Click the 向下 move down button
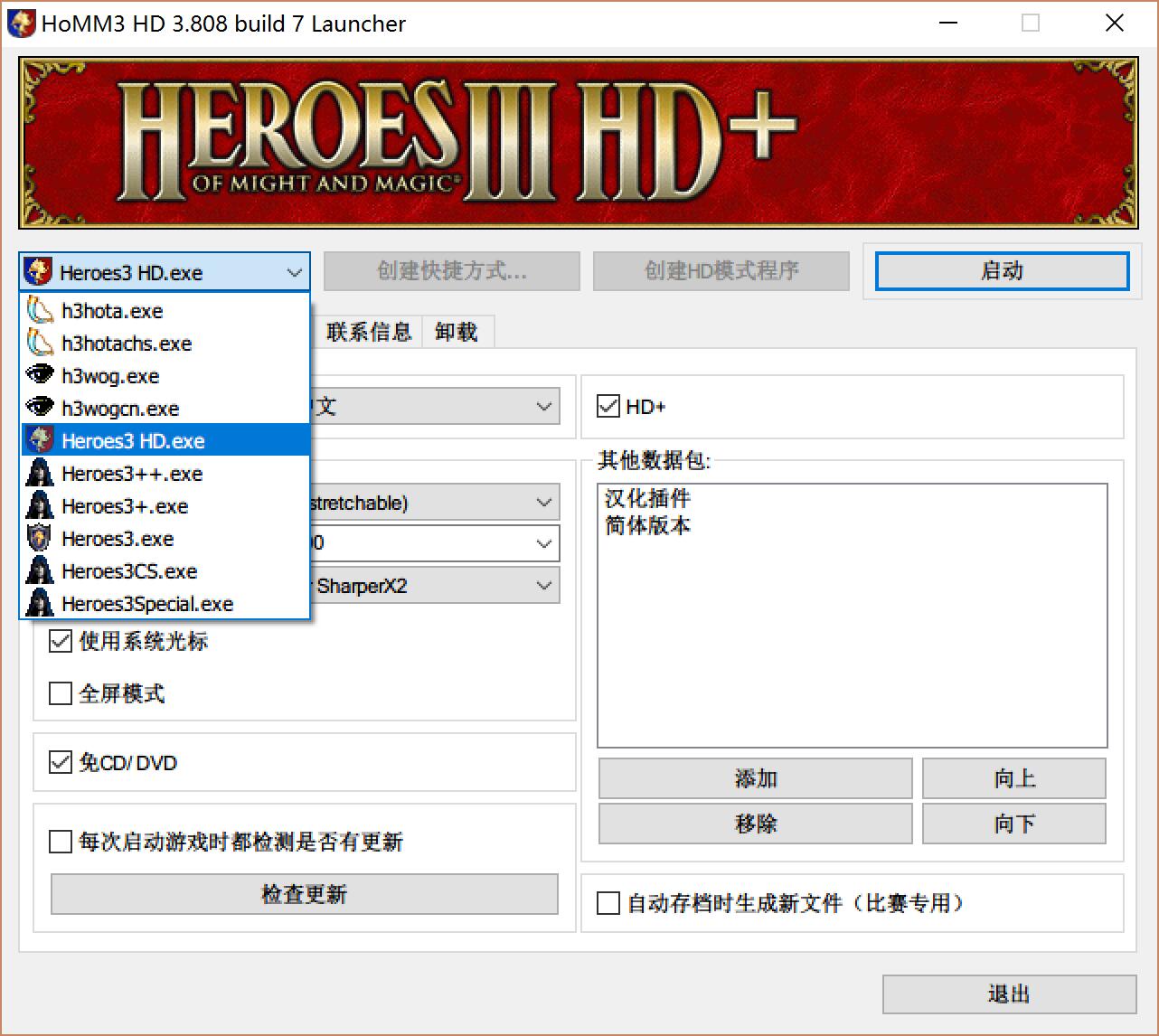Screen dimensions: 1159x1036 coord(1014,824)
